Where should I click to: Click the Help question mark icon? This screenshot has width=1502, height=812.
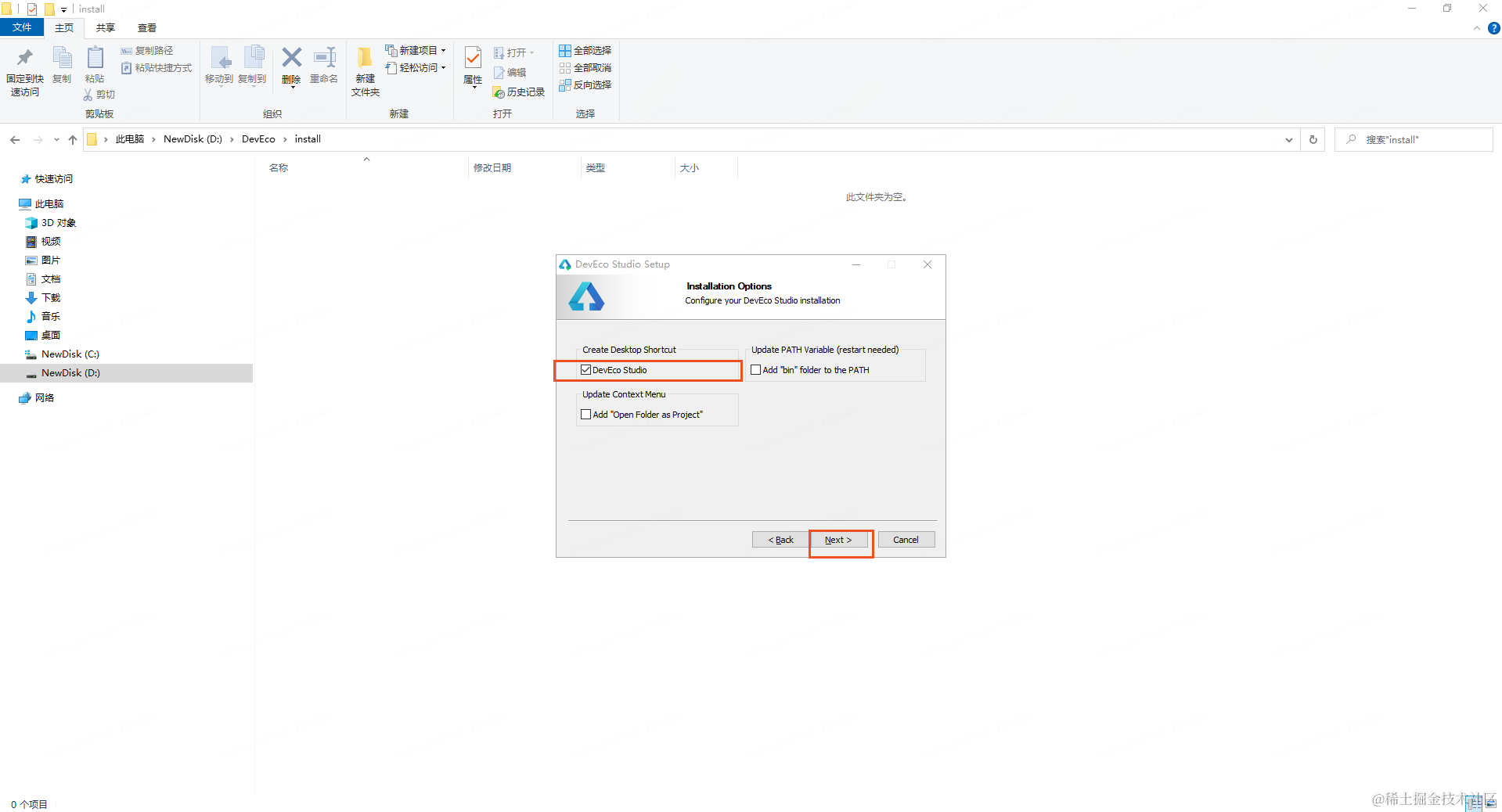point(1493,28)
